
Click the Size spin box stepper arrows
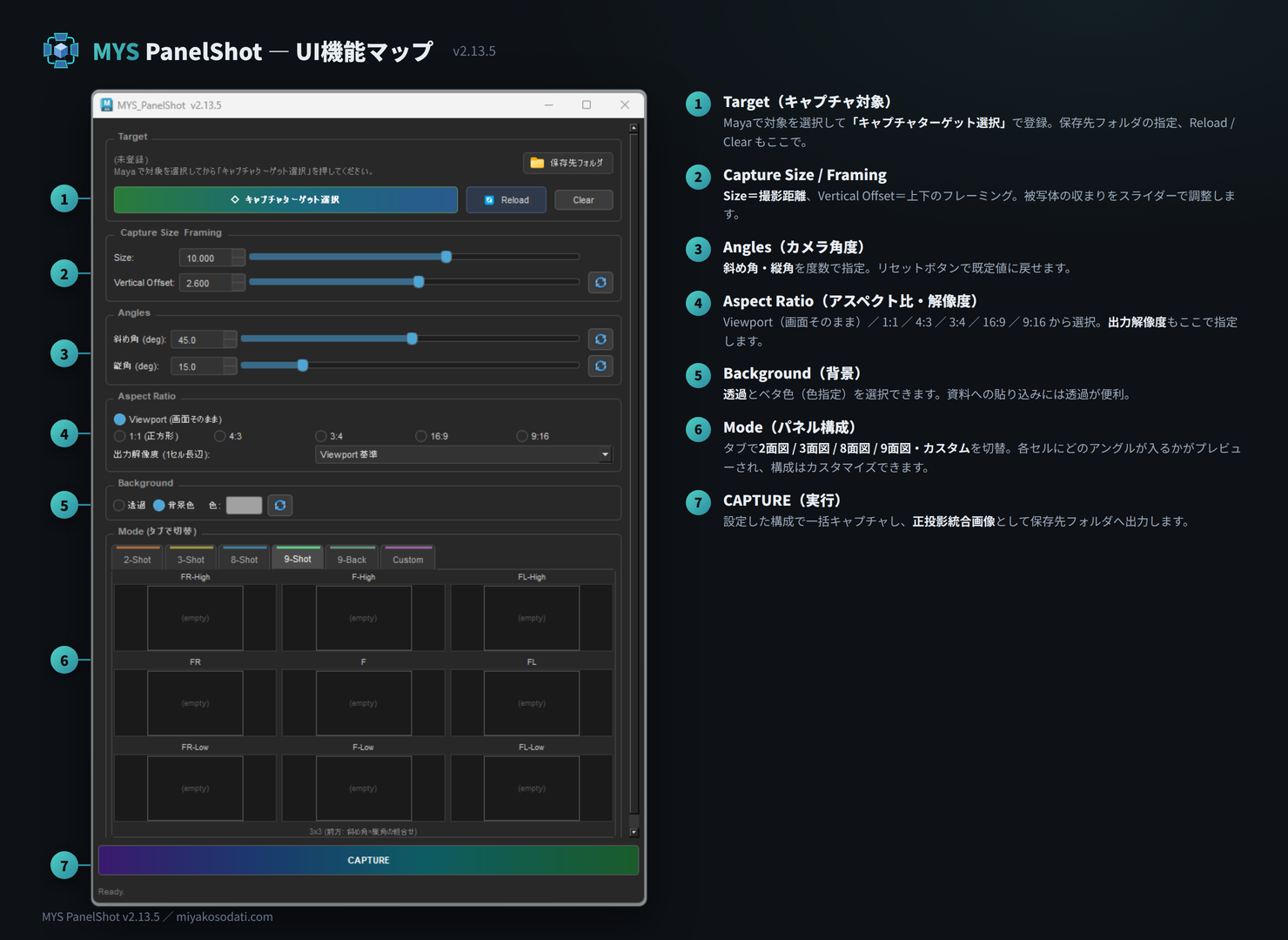tap(238, 258)
